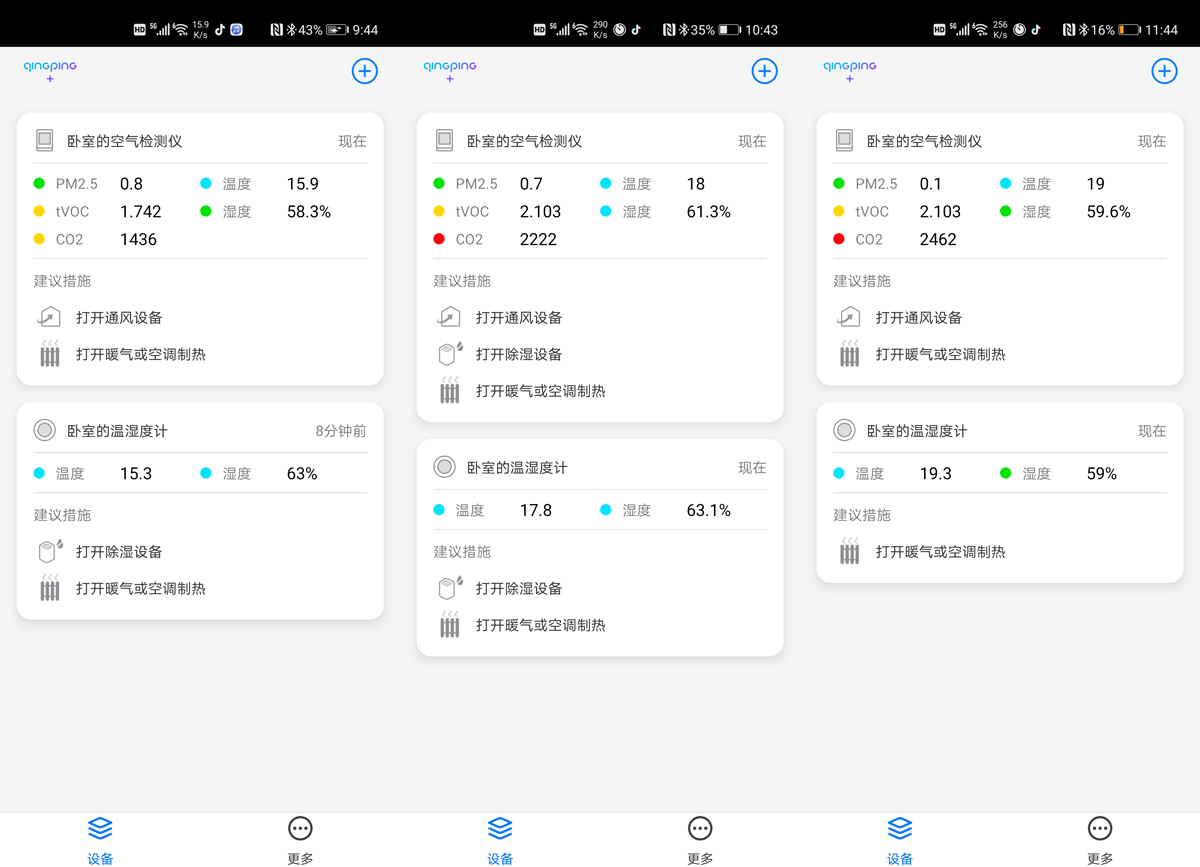1200x867 pixels.
Task: Expand the 卧室的温湿度计 card details
Action: [x=199, y=430]
